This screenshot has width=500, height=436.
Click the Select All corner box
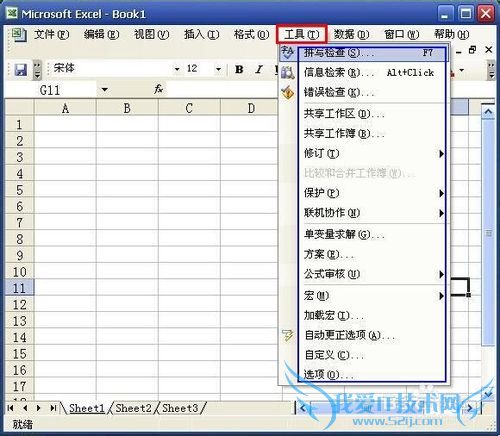pyautogui.click(x=20, y=108)
